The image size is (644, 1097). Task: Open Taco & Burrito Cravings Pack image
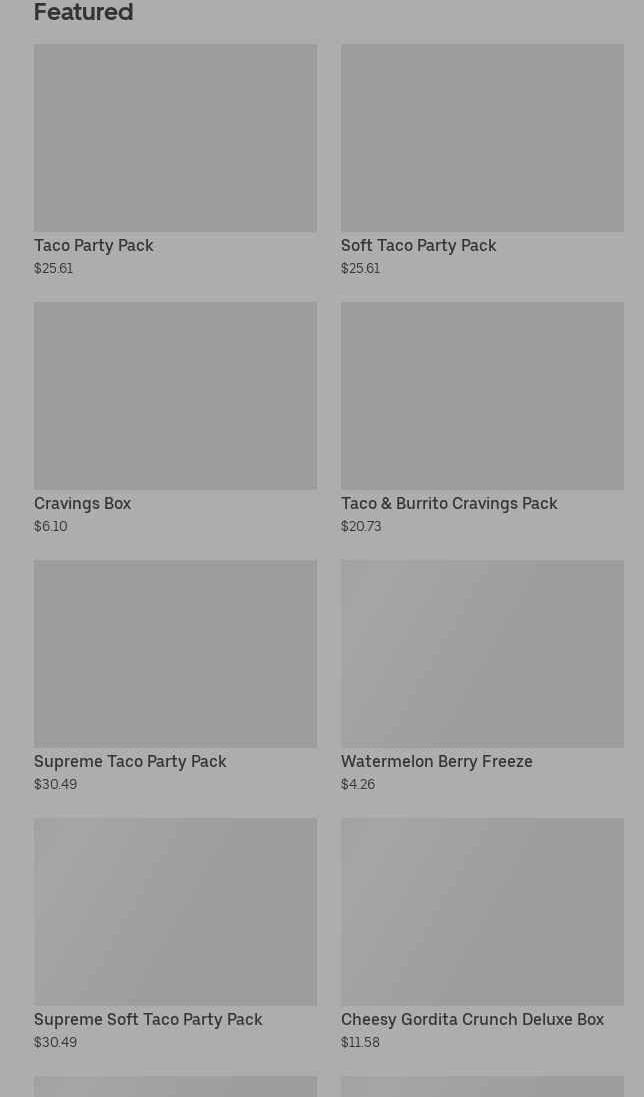click(482, 396)
